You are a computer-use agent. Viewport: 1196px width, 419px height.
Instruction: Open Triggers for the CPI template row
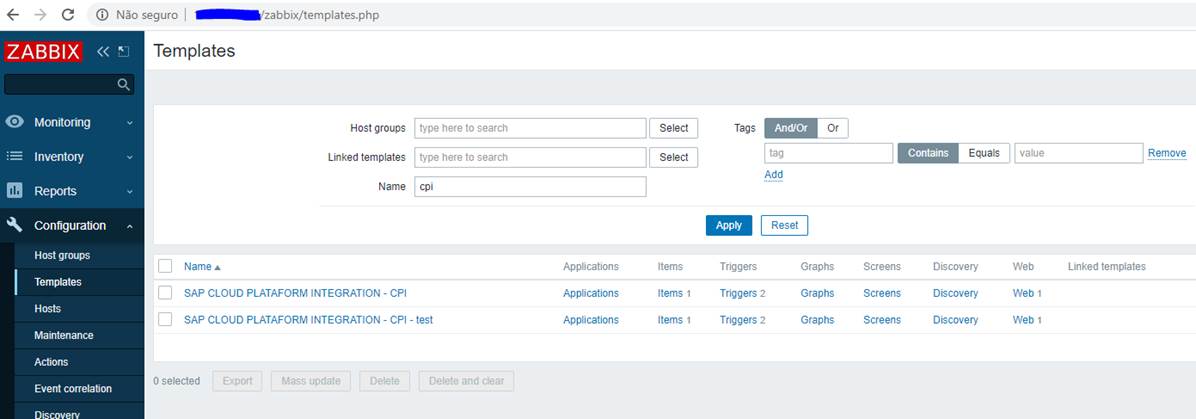click(x=738, y=293)
